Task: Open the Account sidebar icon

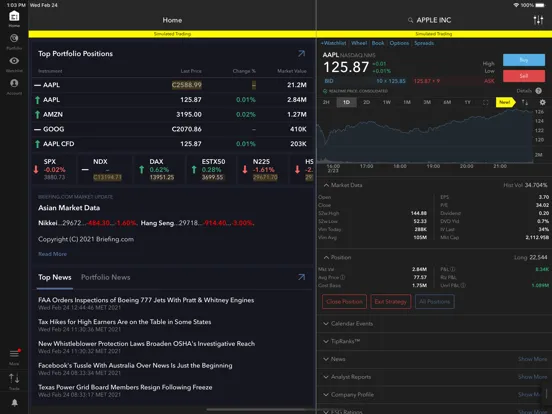Action: [x=14, y=86]
